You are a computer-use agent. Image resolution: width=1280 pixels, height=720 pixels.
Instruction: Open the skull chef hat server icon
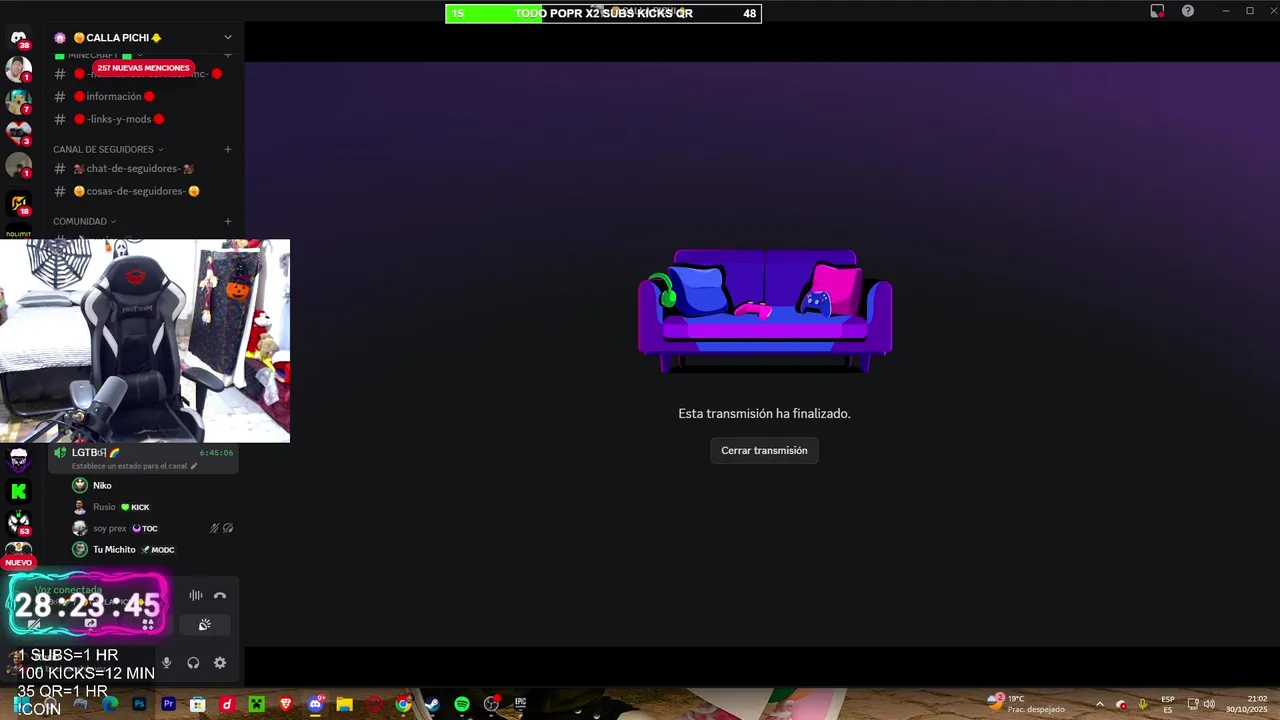pyautogui.click(x=19, y=461)
